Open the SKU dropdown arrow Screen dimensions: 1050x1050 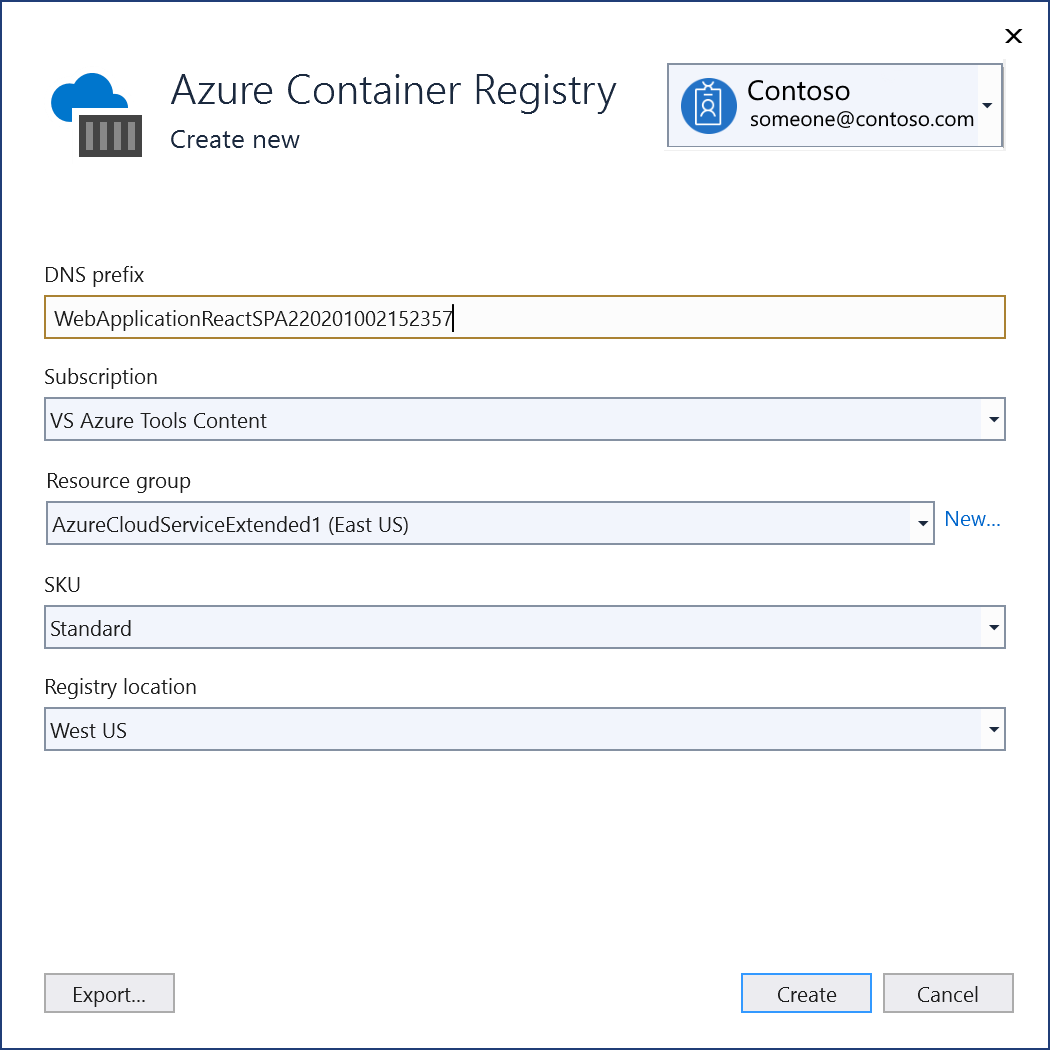coord(993,627)
